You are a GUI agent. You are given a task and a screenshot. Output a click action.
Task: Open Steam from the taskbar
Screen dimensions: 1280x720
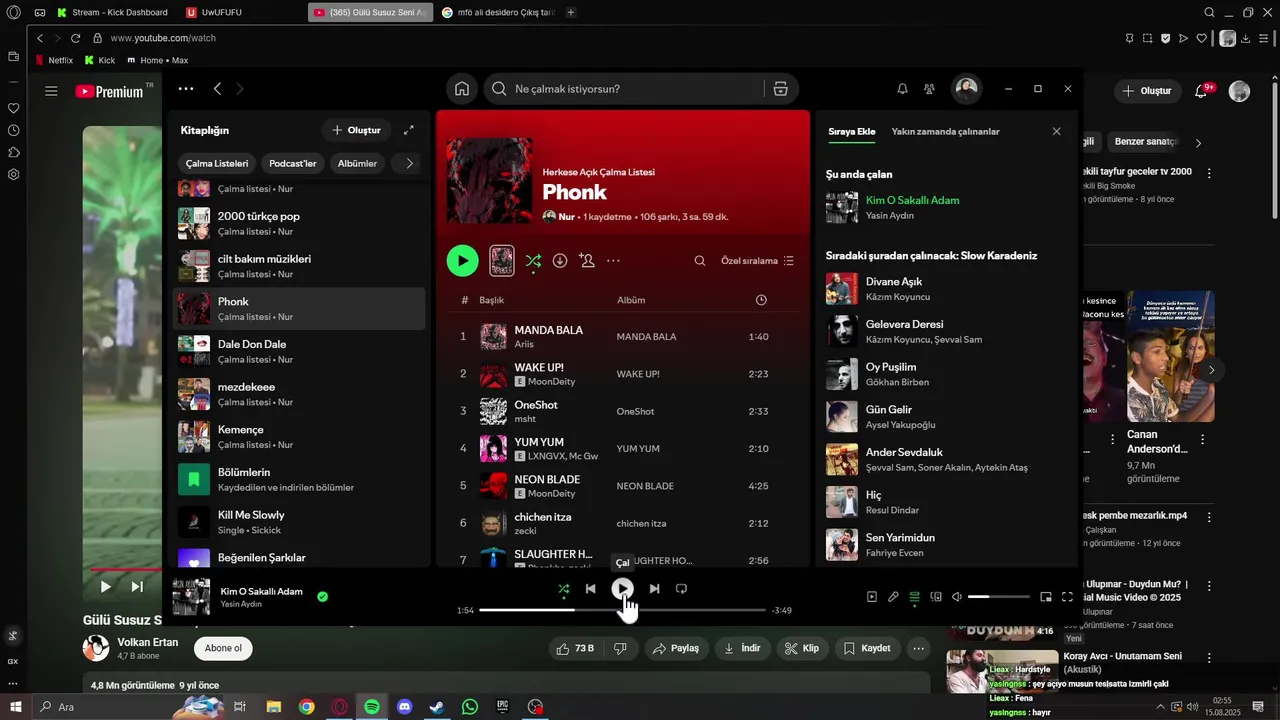point(437,707)
